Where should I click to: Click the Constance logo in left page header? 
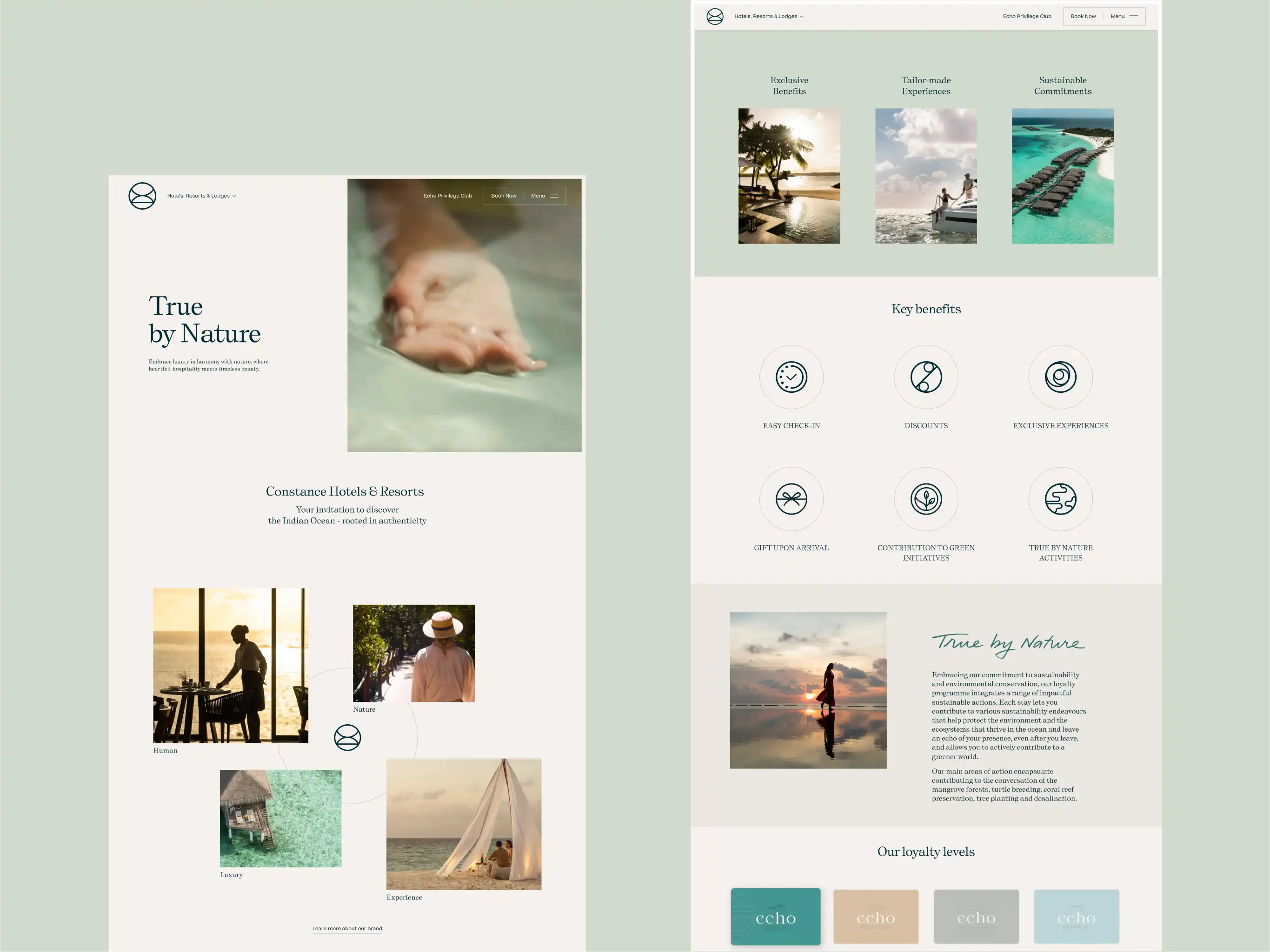[x=142, y=196]
